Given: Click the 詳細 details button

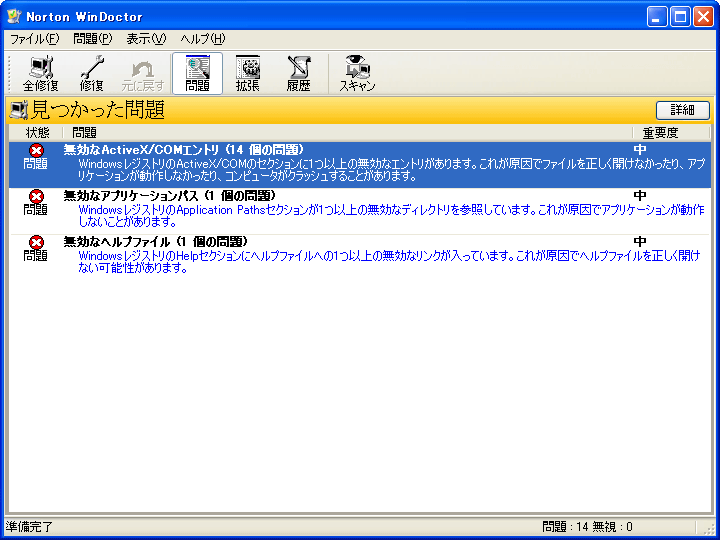Looking at the screenshot, I should click(x=682, y=110).
